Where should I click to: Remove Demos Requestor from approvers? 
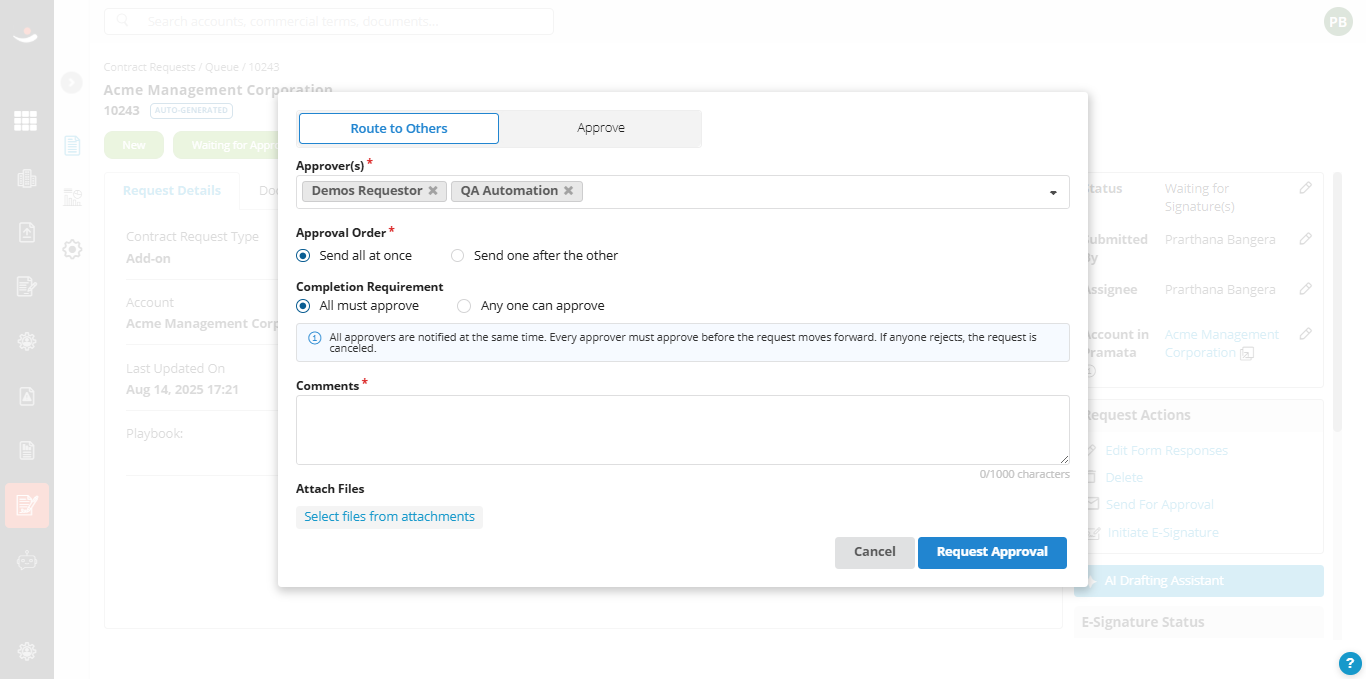pyautogui.click(x=433, y=191)
